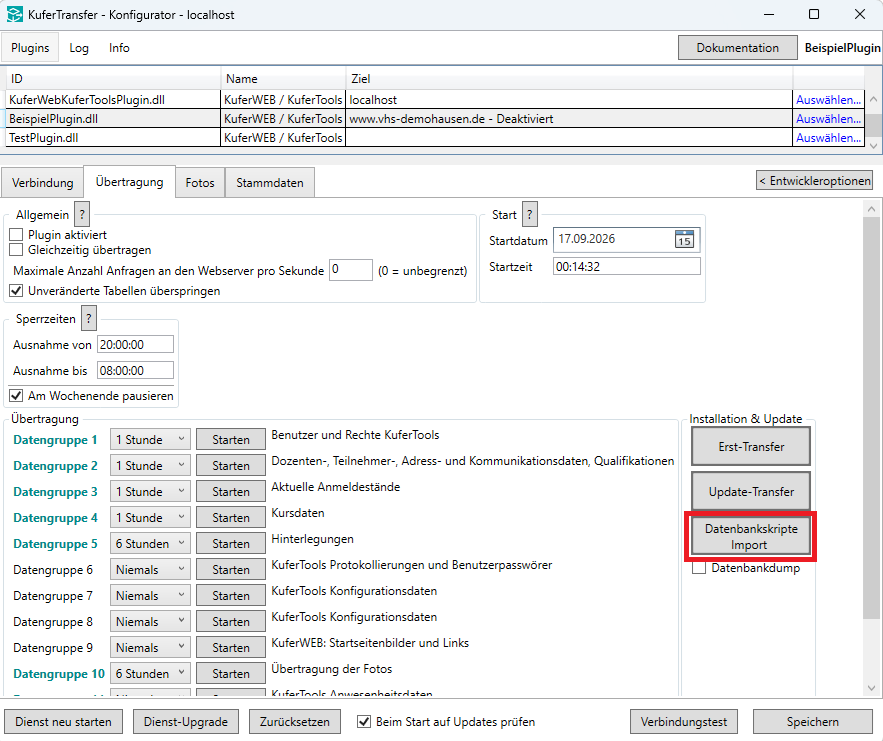Open the Stammdaten tab
The image size is (883, 741).
pos(270,183)
